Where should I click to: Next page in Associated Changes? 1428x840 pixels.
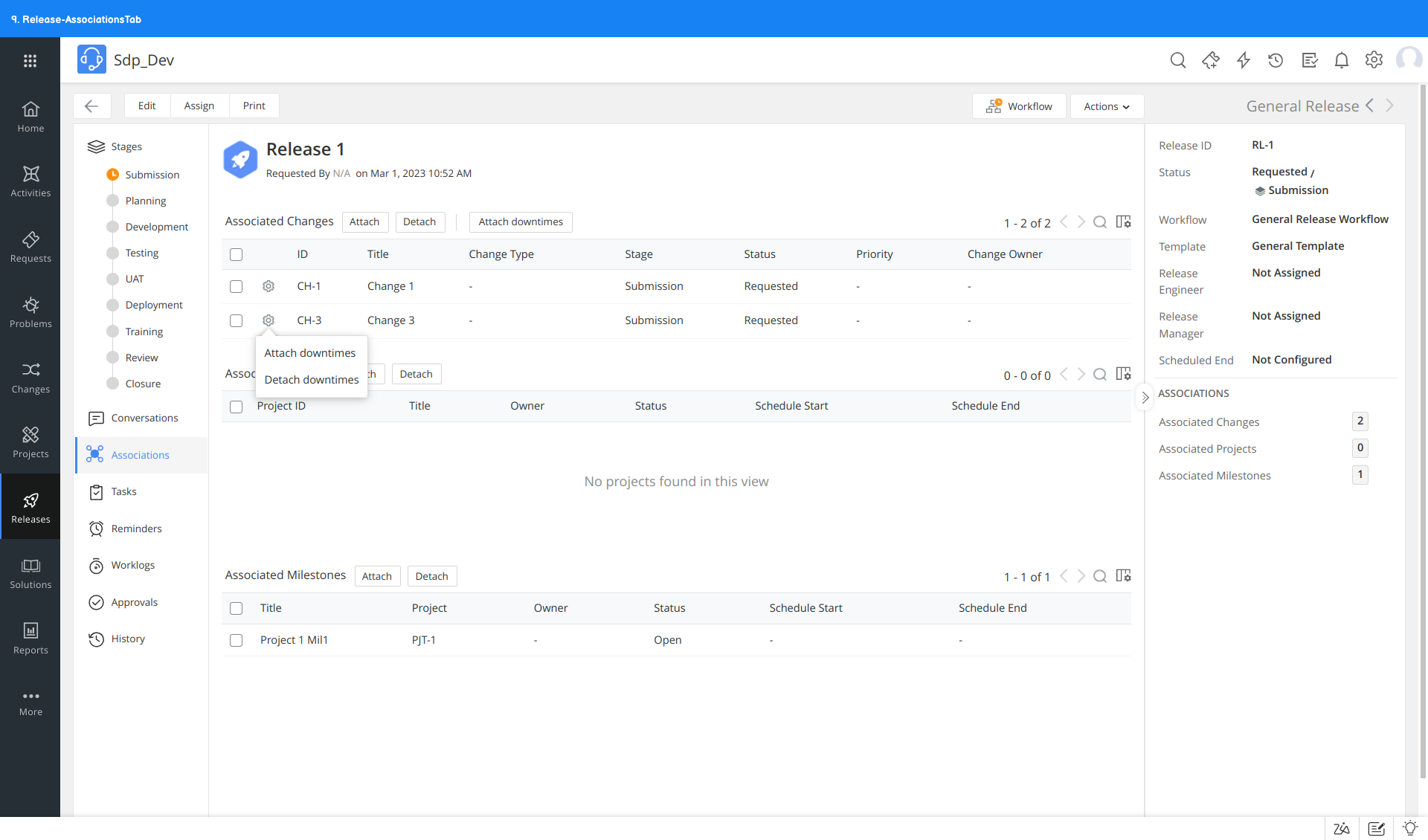pos(1081,222)
